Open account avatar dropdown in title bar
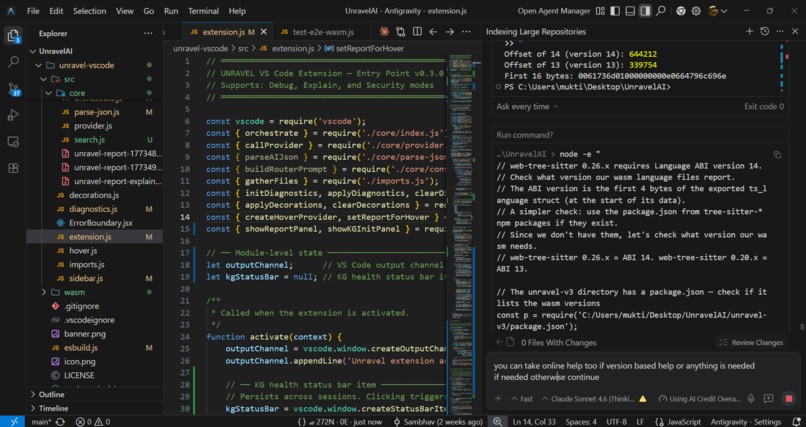Image resolution: width=806 pixels, height=427 pixels. [717, 11]
